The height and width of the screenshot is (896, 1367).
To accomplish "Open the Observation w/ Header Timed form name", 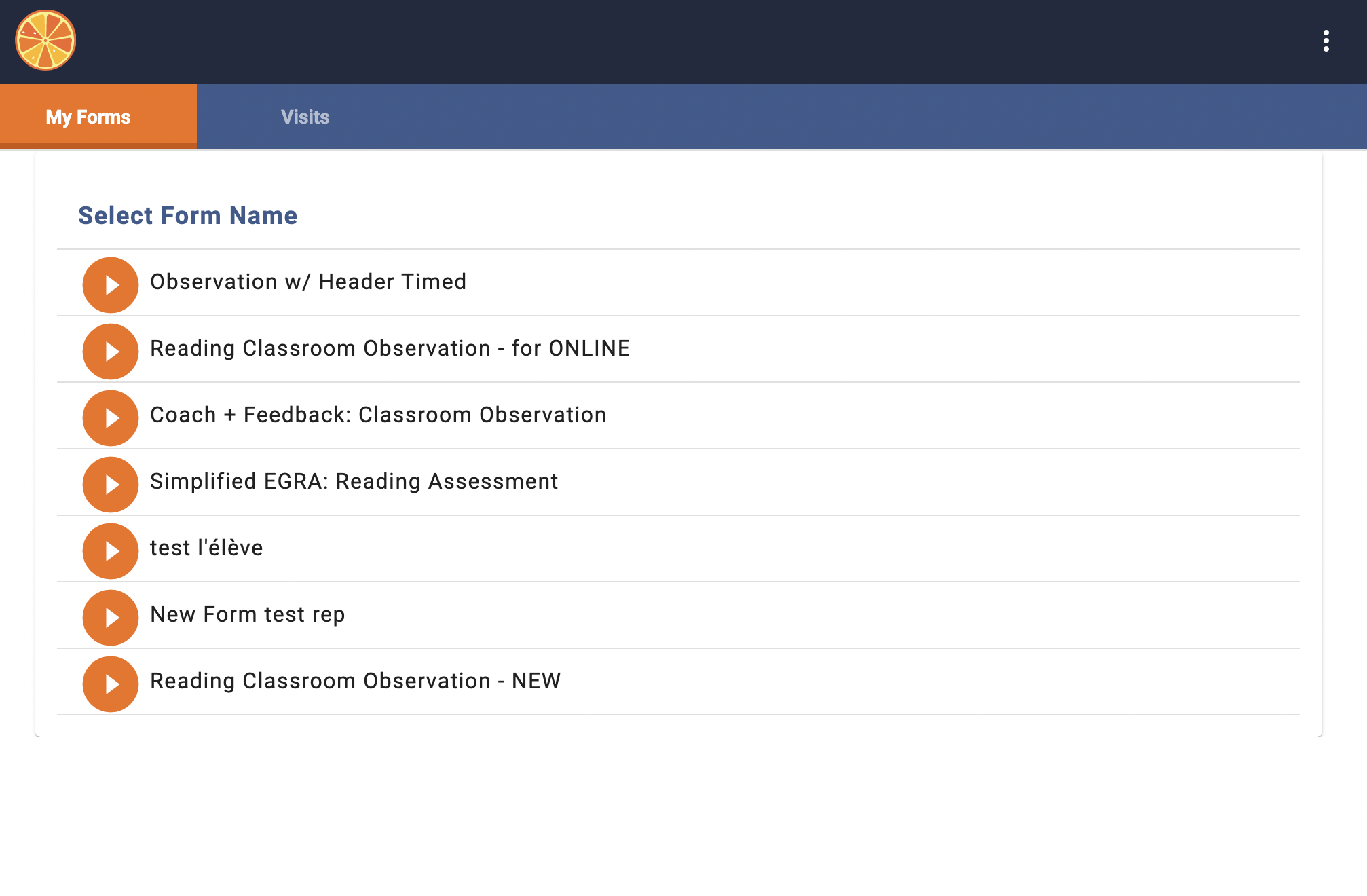I will pos(308,282).
